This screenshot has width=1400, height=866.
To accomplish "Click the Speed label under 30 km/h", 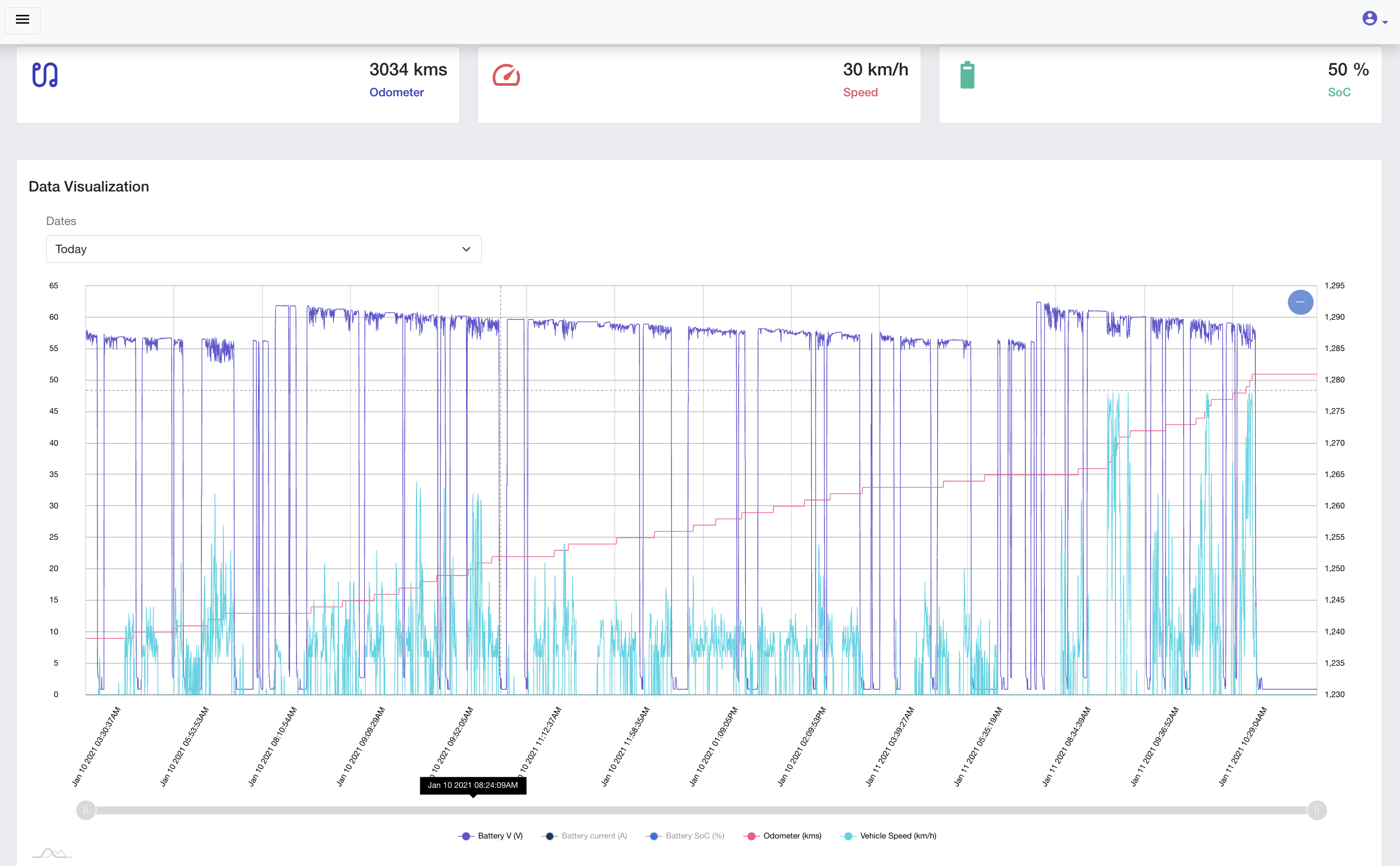I will tap(860, 92).
